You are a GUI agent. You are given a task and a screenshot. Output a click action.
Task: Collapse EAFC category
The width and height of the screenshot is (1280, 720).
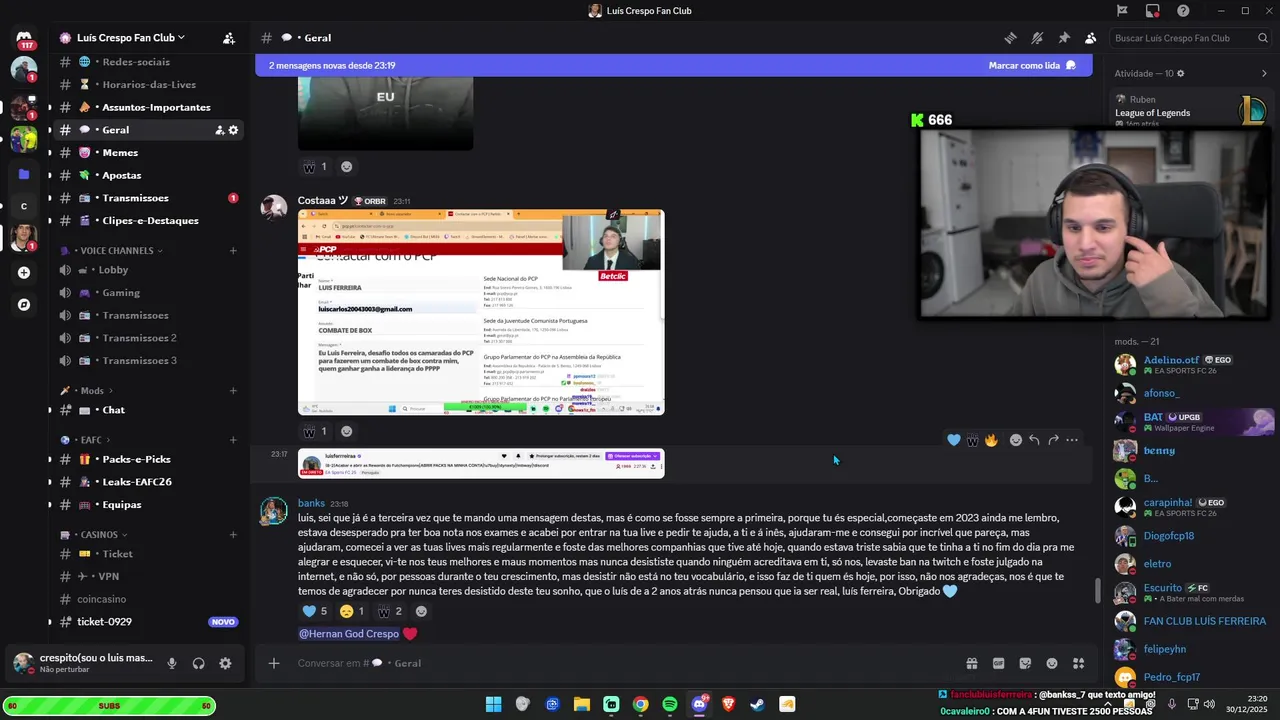85,440
